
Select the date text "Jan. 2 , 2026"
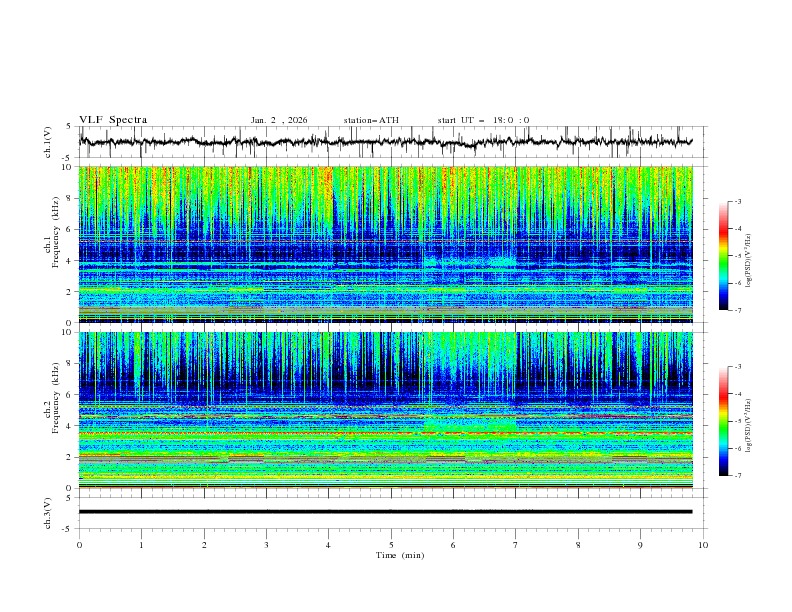[279, 120]
